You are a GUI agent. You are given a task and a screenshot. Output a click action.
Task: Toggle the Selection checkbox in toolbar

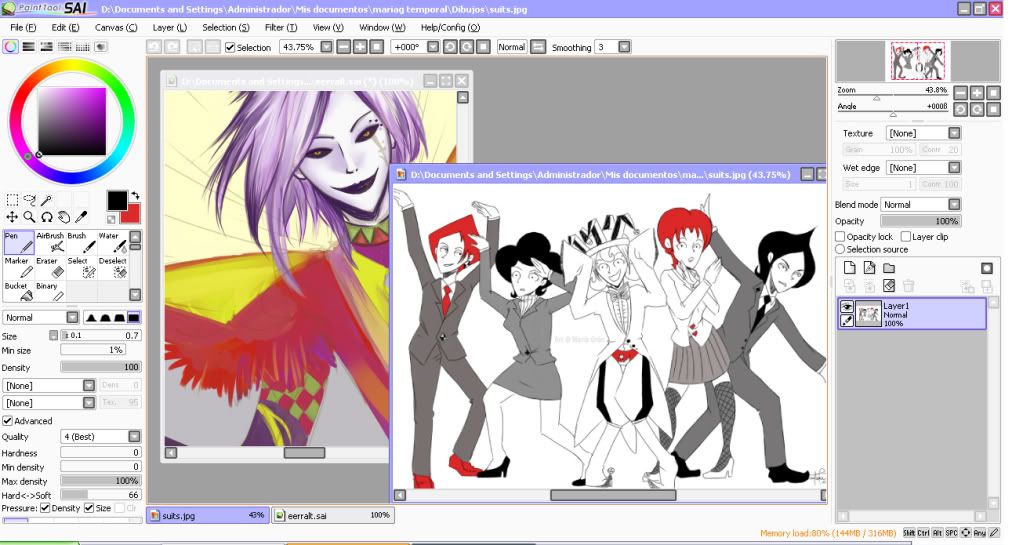(x=230, y=47)
